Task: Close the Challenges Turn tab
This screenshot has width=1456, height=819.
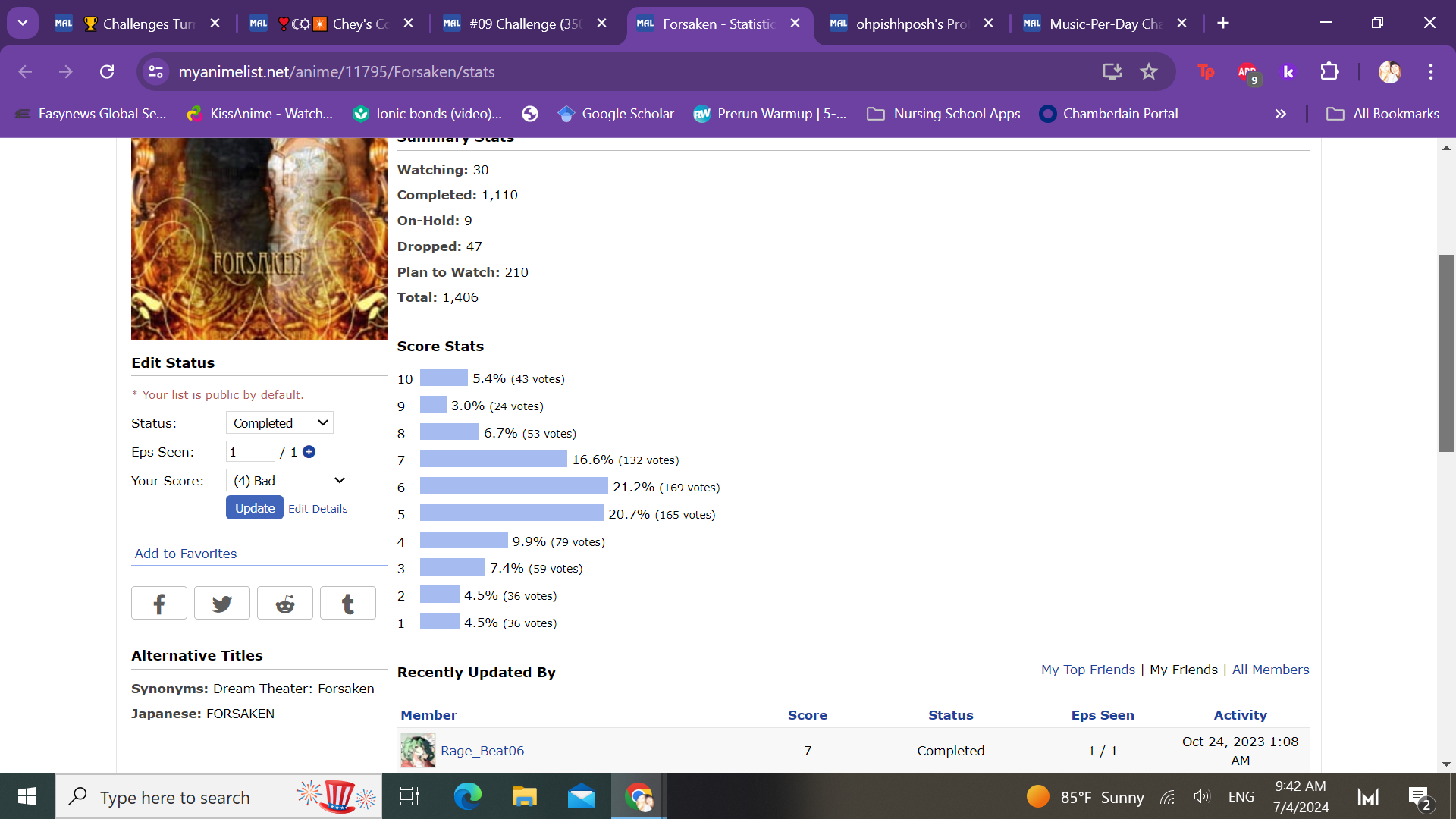Action: tap(215, 23)
